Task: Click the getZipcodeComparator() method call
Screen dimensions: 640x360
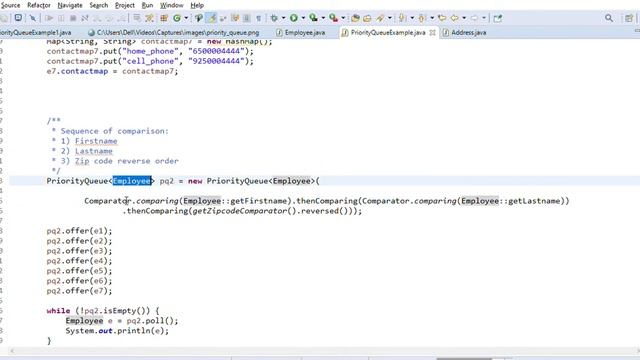Action: [244, 211]
